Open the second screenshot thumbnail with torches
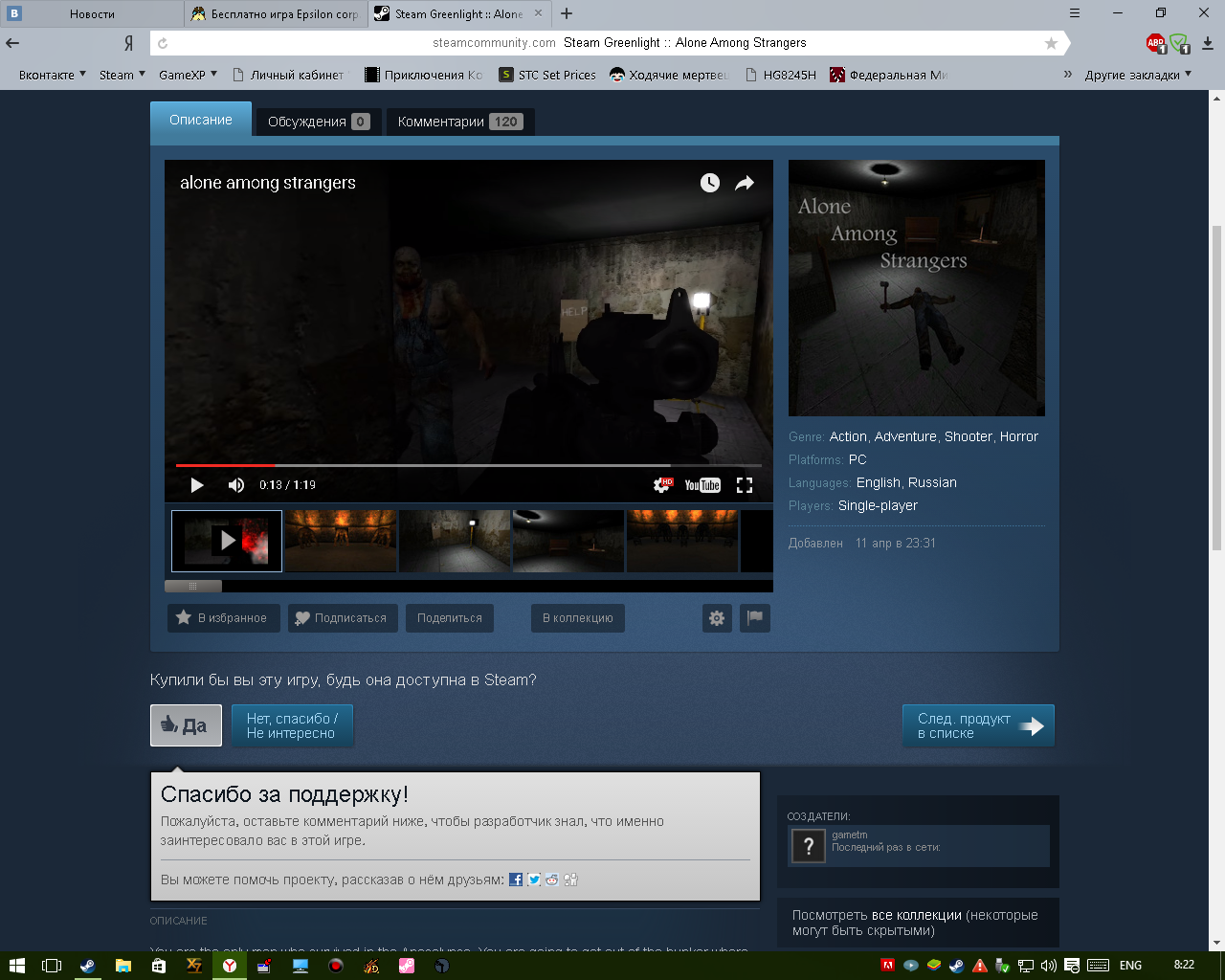This screenshot has width=1225, height=980. coord(341,541)
